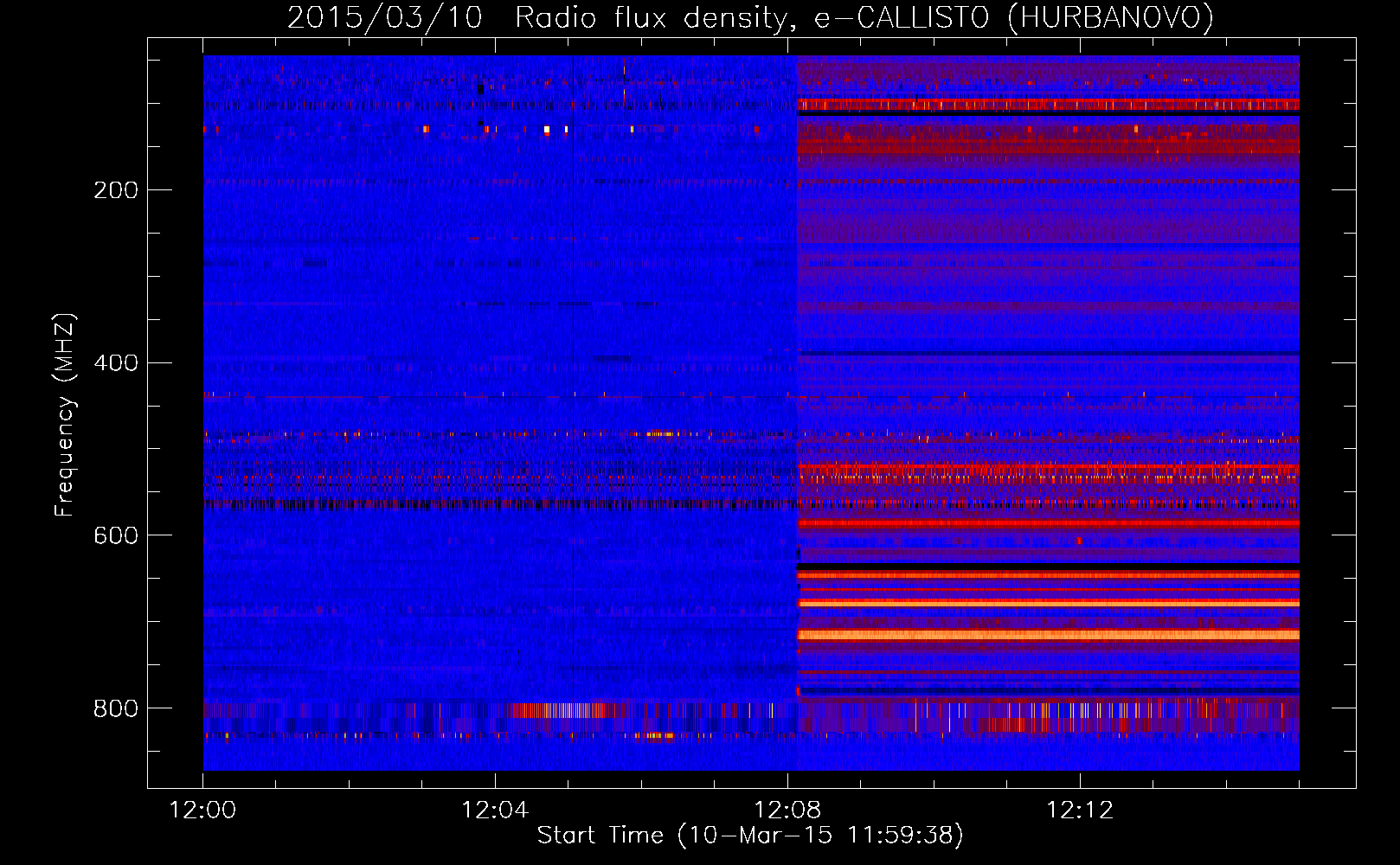
Task: Click the 600 frequency tick label
Action: pos(116,535)
